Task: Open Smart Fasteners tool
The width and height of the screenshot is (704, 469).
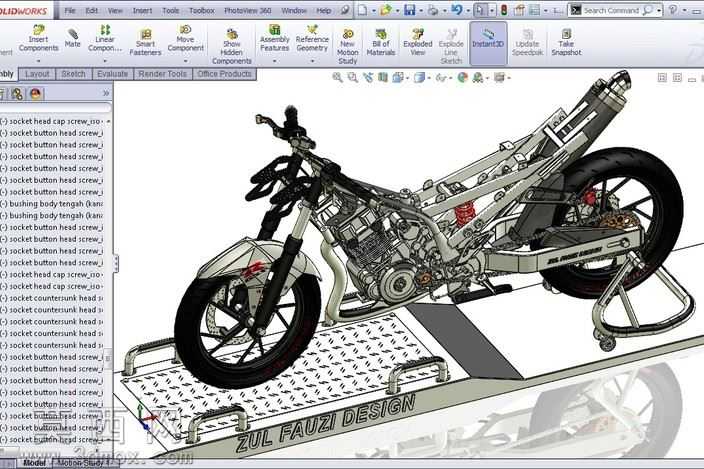Action: [145, 43]
